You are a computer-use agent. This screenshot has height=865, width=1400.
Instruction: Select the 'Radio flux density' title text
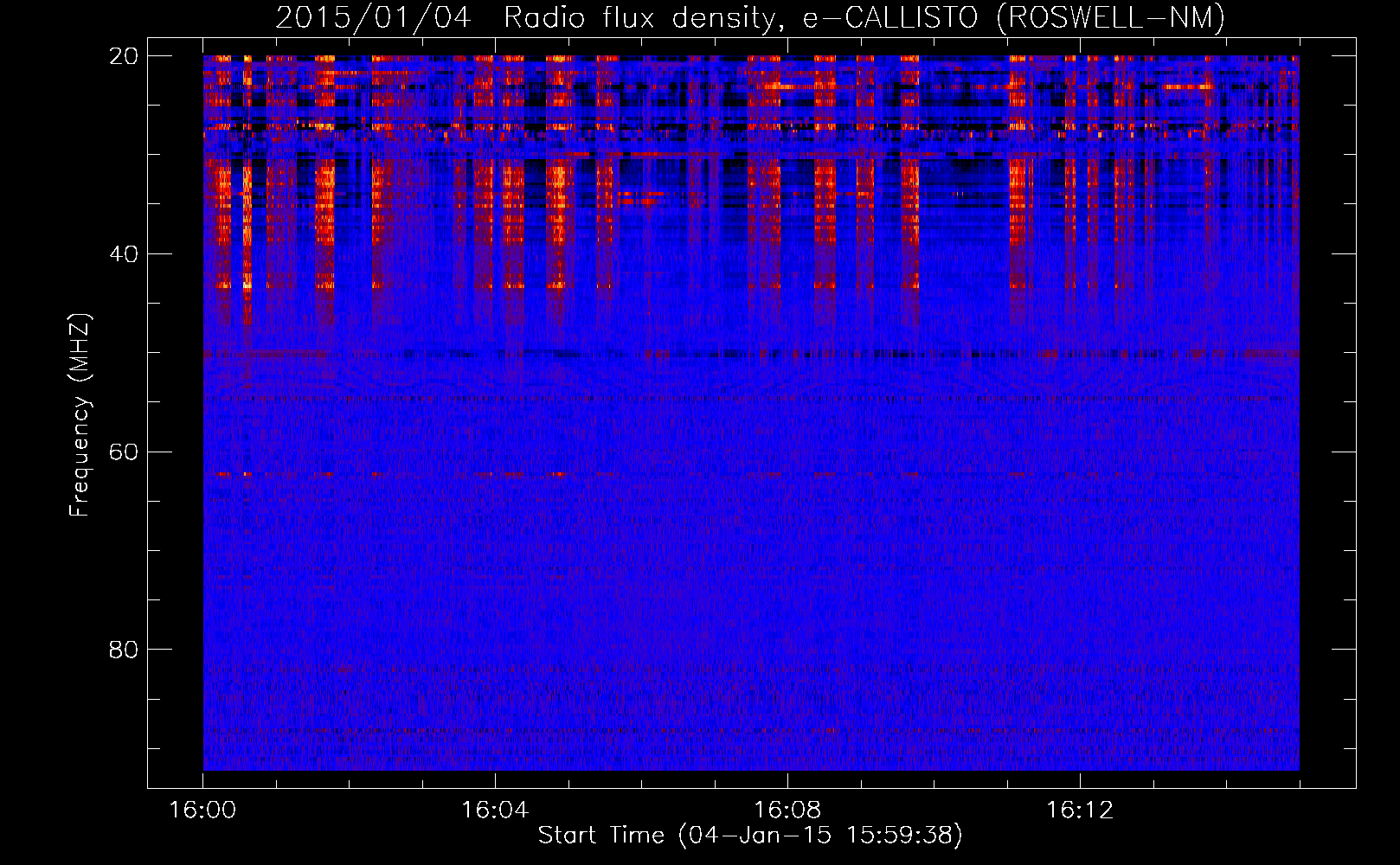pyautogui.click(x=639, y=17)
